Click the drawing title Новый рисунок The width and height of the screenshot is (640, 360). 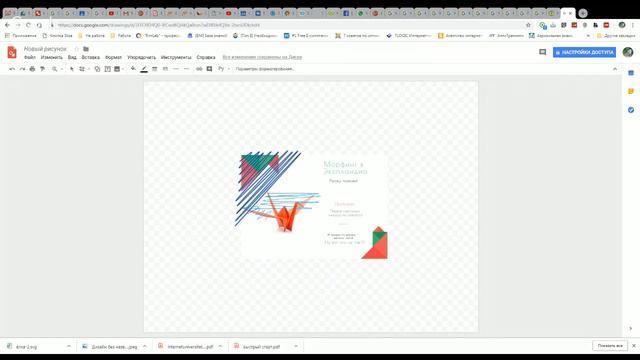45,49
